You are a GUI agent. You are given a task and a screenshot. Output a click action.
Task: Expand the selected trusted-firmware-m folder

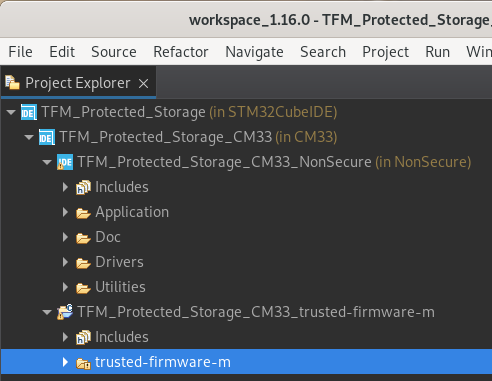tap(65, 362)
